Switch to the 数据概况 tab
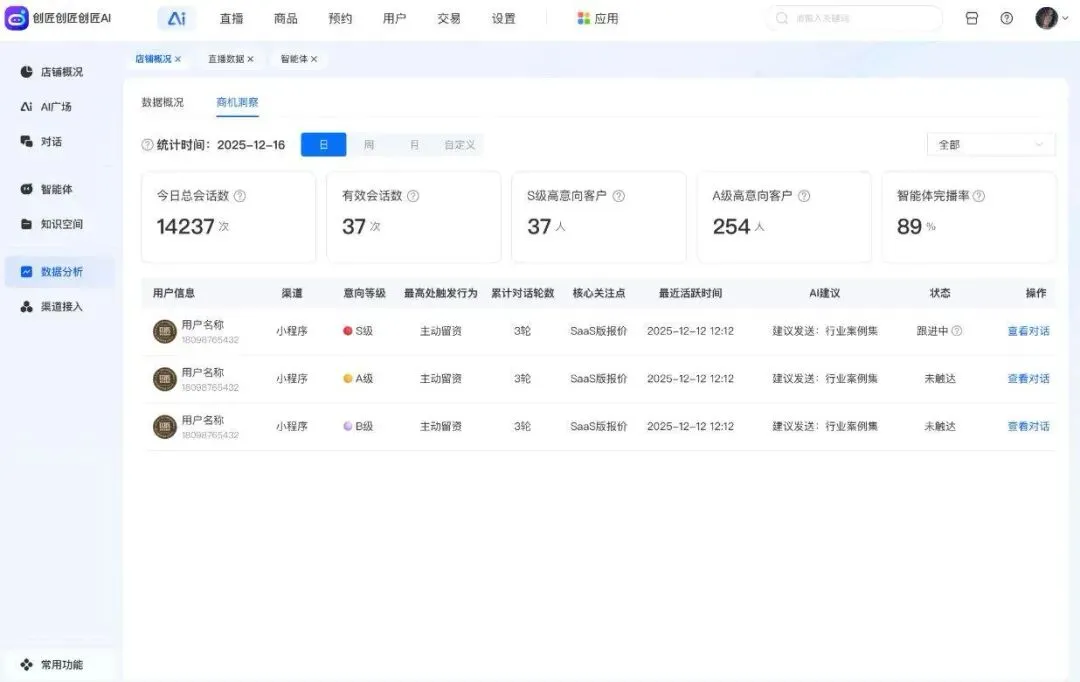Screen dimensions: 1080x682 point(162,102)
